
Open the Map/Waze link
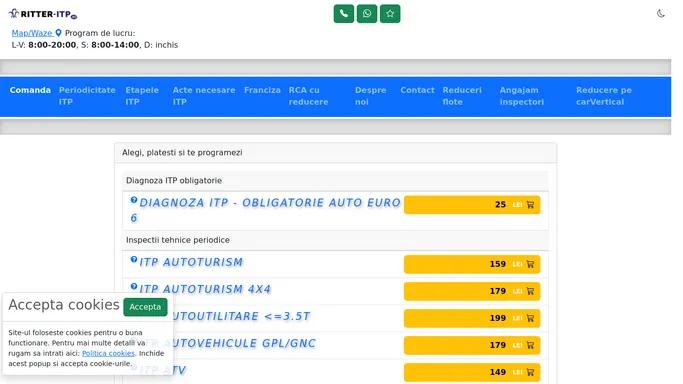pyautogui.click(x=32, y=33)
